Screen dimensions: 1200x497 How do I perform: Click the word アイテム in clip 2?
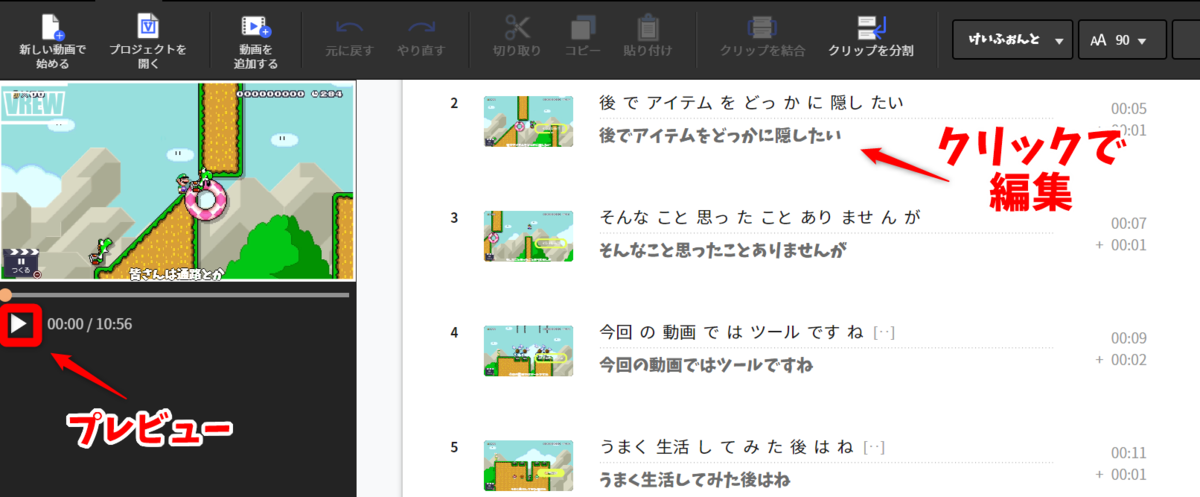tap(678, 103)
